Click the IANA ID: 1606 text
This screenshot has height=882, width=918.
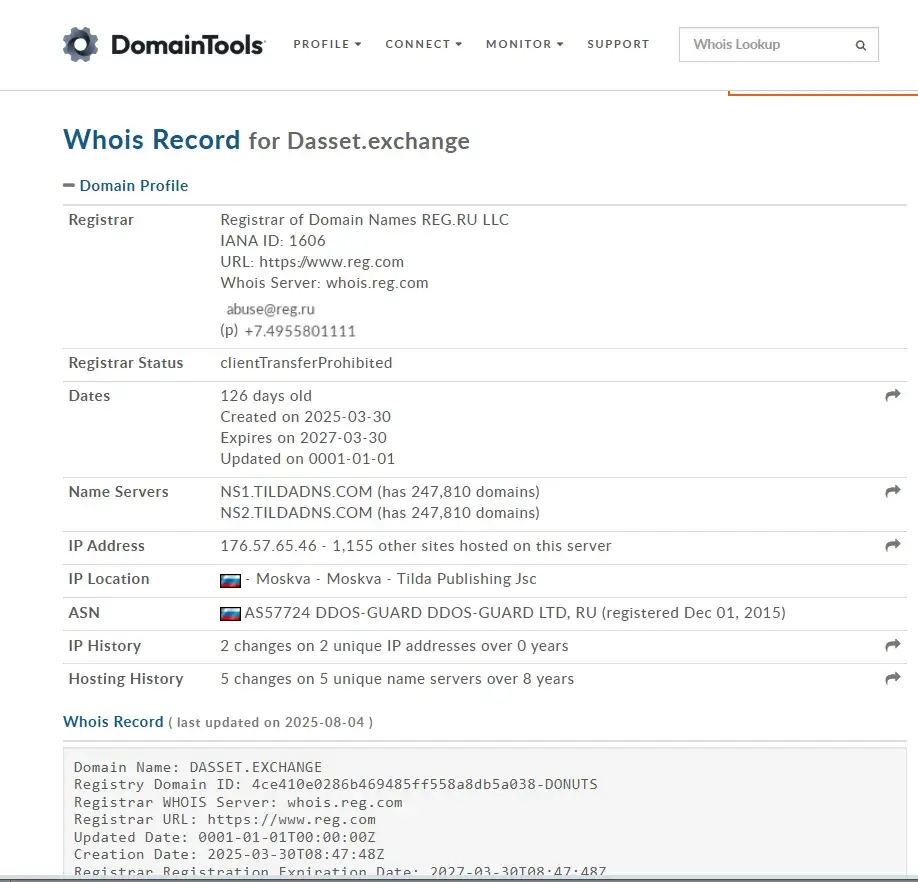click(x=273, y=241)
